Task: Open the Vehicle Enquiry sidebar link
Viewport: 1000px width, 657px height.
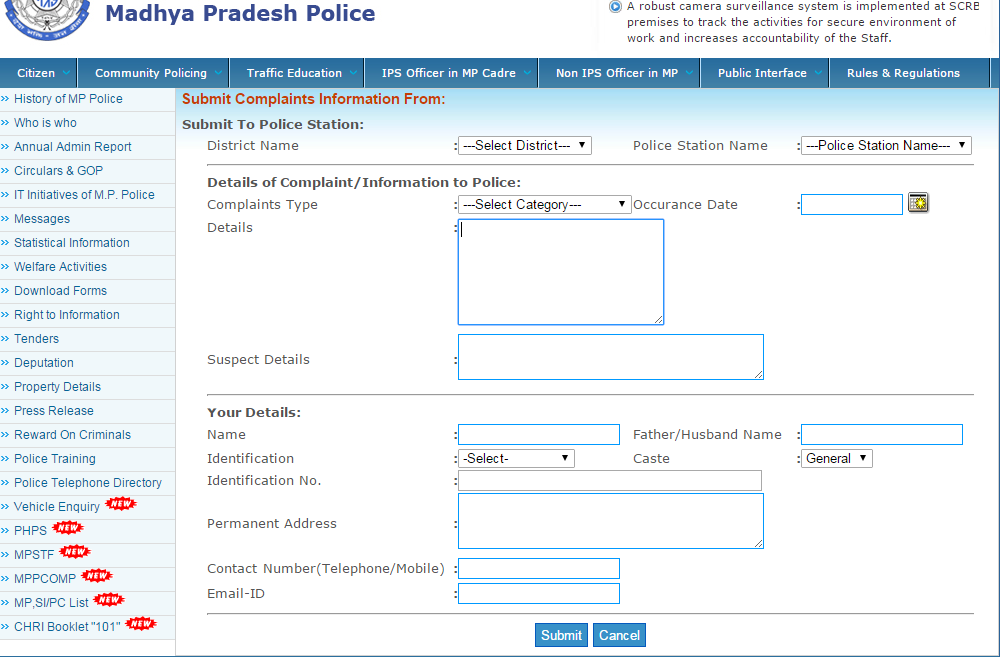Action: click(57, 507)
